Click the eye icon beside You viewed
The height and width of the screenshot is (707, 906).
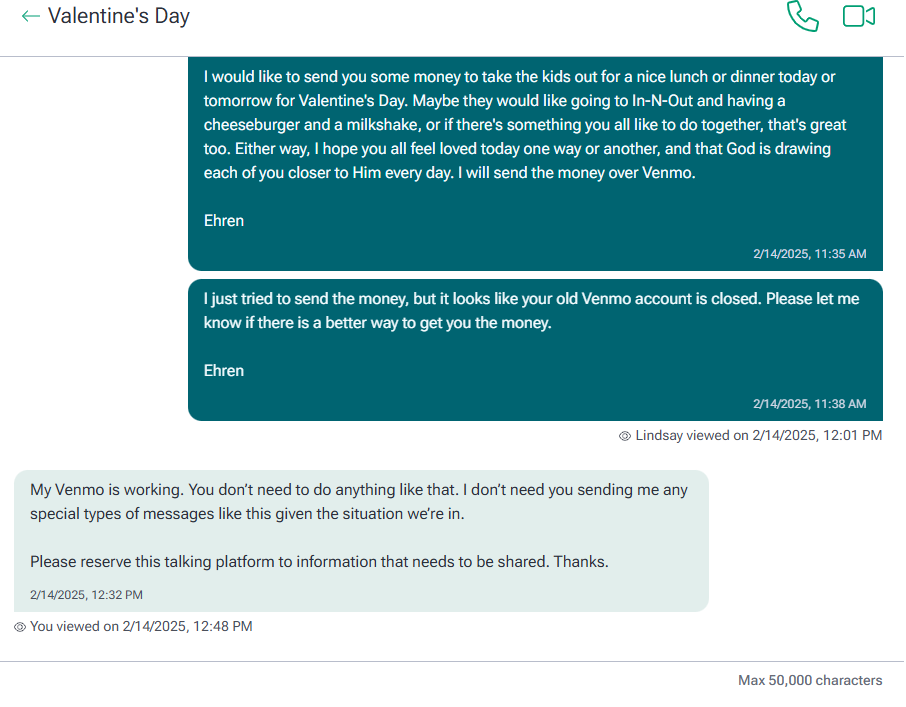click(20, 627)
